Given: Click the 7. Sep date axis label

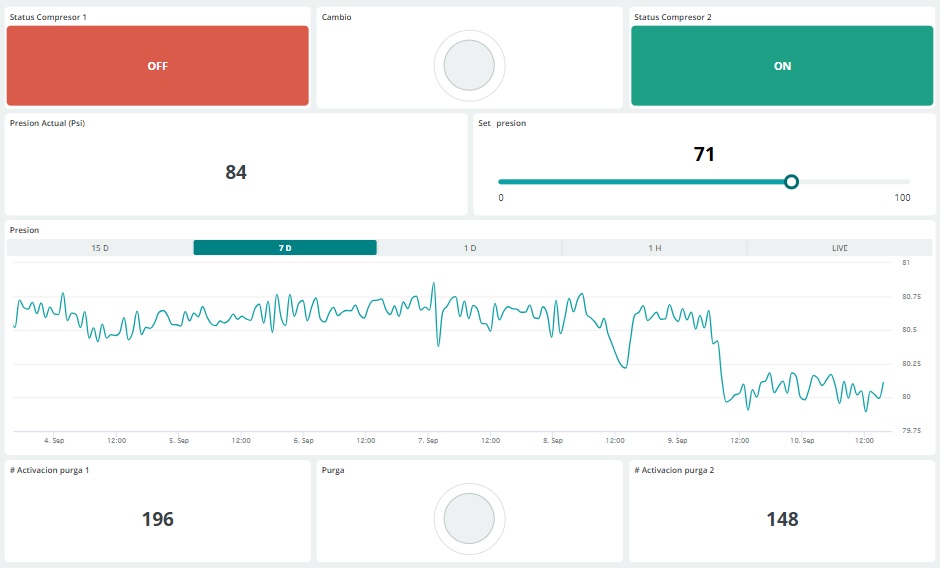Looking at the screenshot, I should pos(428,440).
